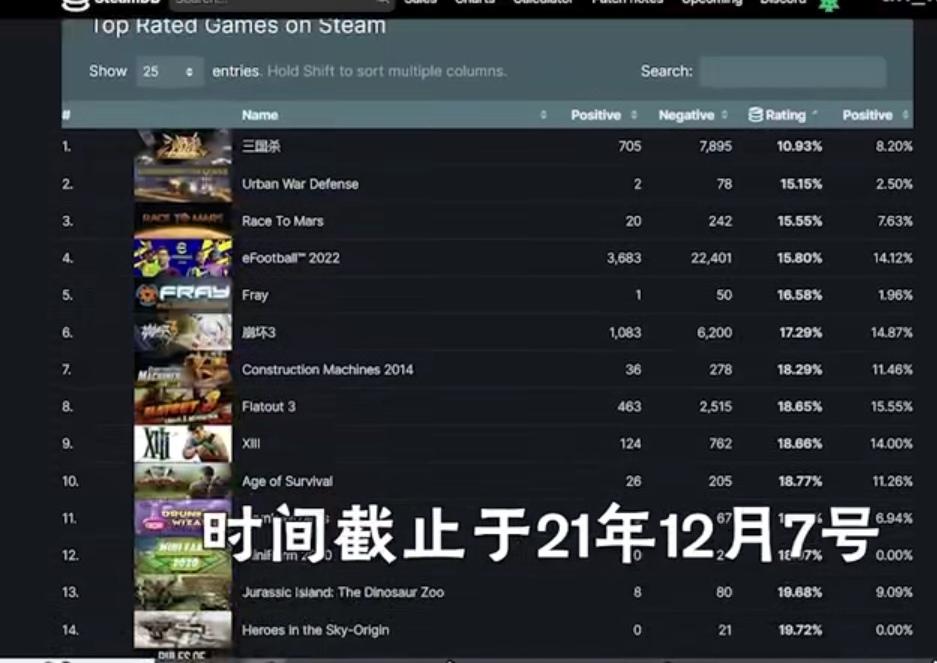This screenshot has height=663, width=937.
Task: Select the 10.93% rating value
Action: click(800, 146)
